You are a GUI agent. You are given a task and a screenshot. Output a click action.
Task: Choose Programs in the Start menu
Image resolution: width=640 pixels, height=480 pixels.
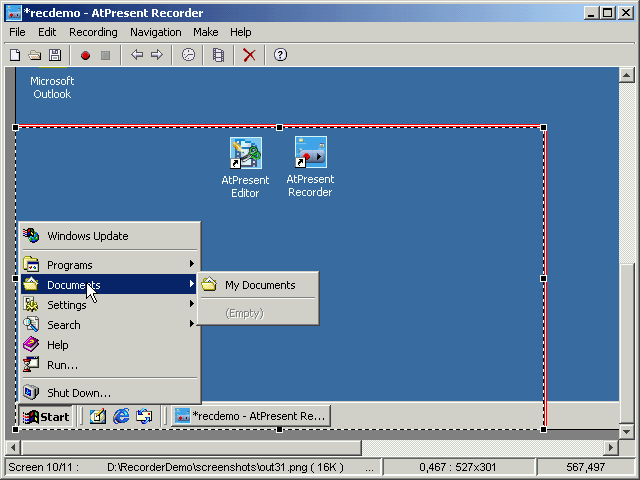[109, 264]
